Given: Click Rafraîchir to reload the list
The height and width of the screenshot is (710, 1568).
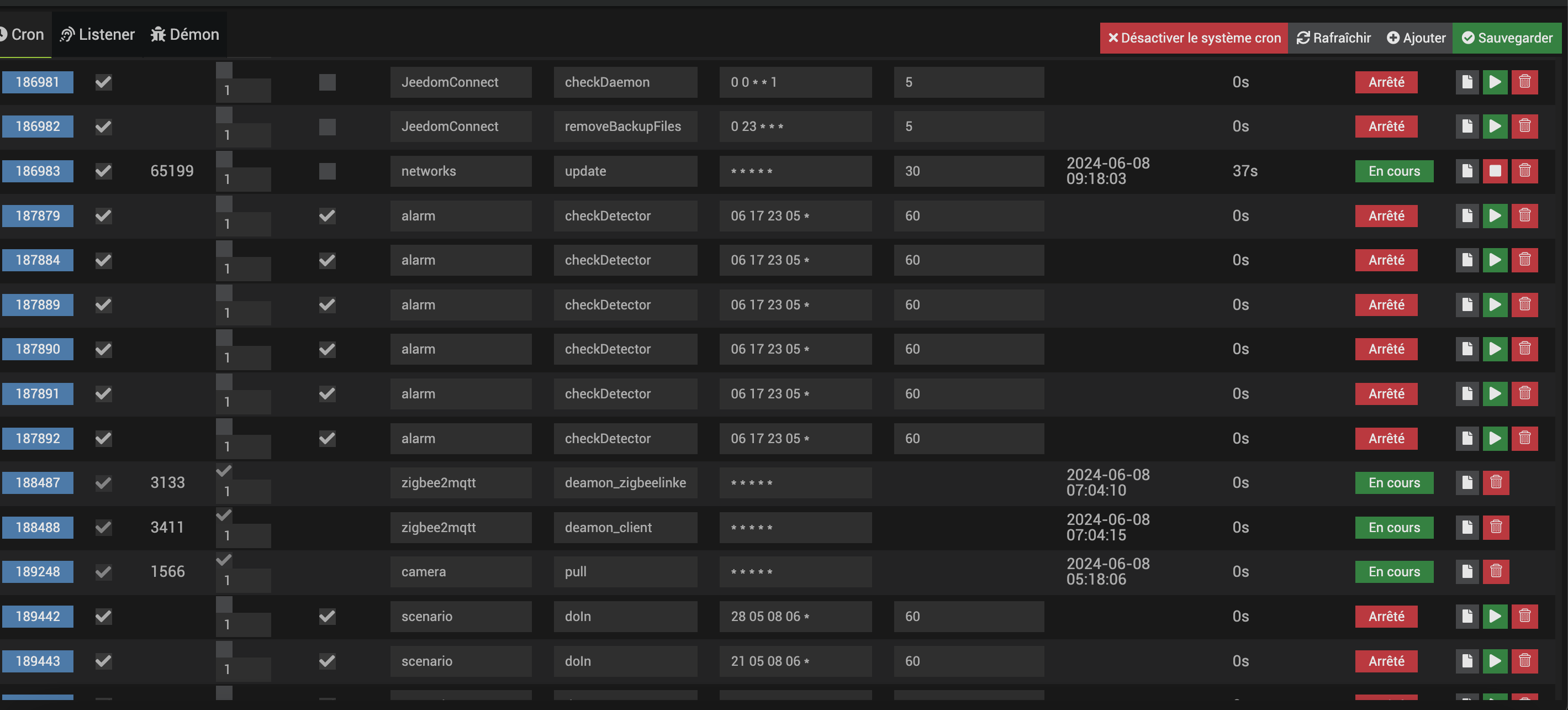Looking at the screenshot, I should tap(1333, 38).
